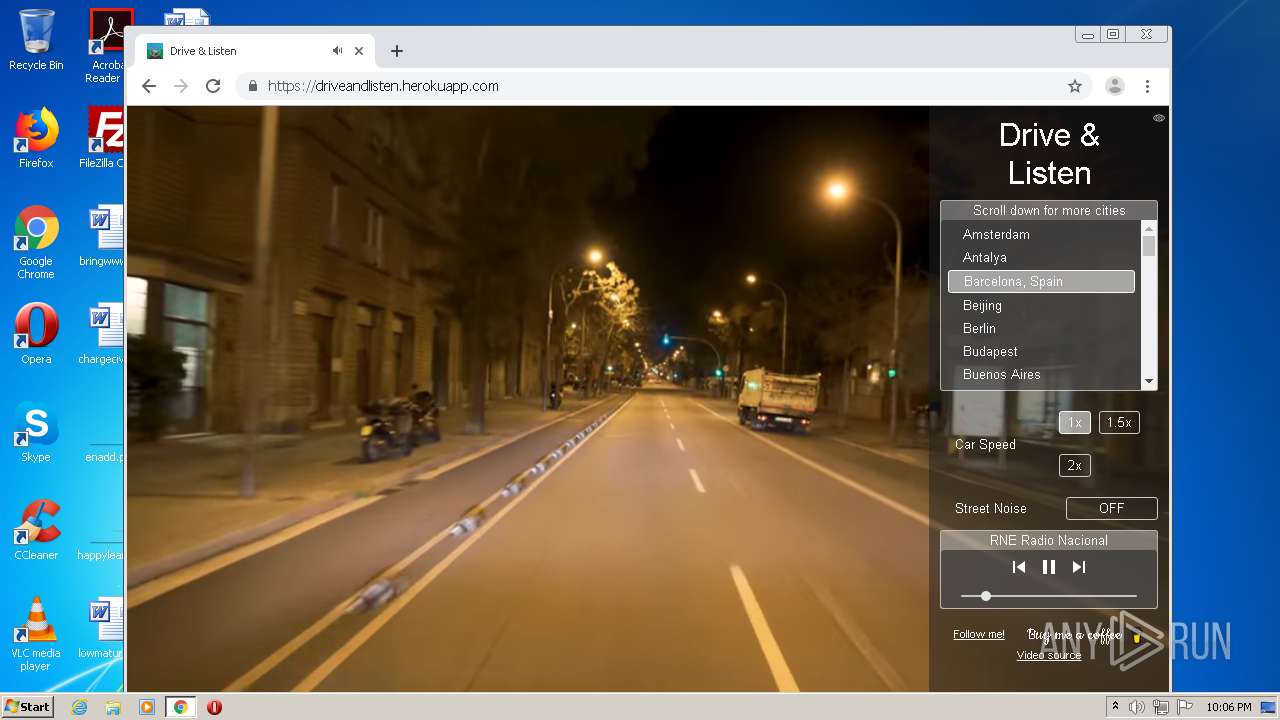
Task: Open the system volume icon in the tray
Action: click(1137, 707)
